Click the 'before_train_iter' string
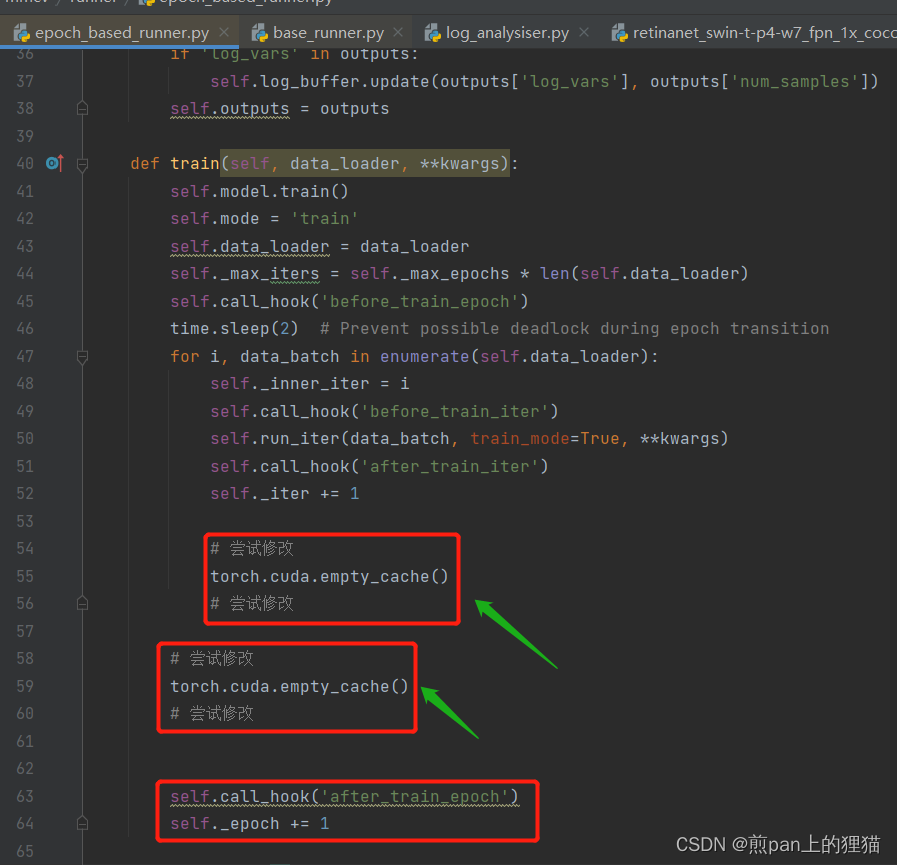 [454, 411]
